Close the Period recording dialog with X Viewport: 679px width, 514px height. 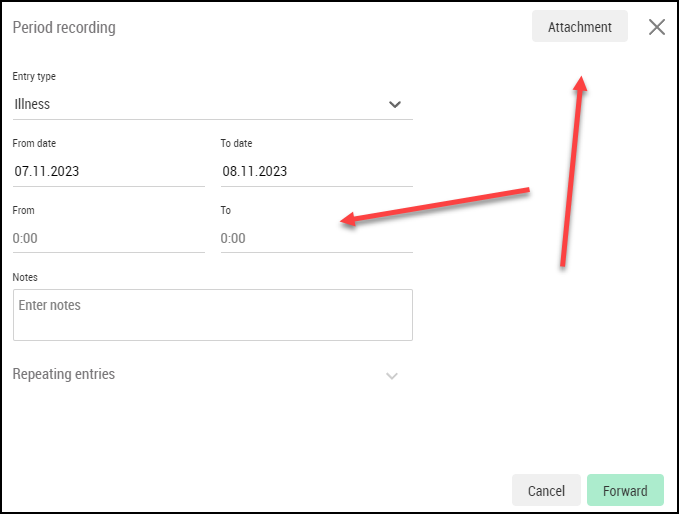(656, 27)
